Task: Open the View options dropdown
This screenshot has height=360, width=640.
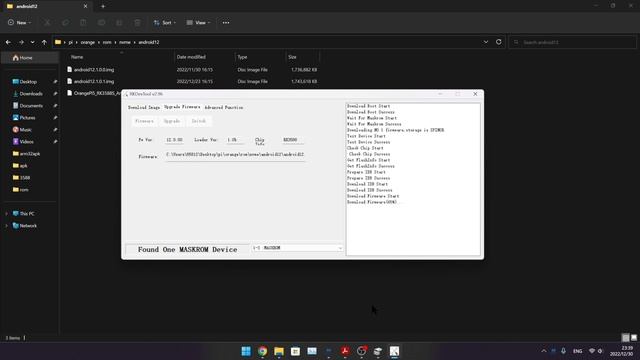Action: tap(198, 22)
